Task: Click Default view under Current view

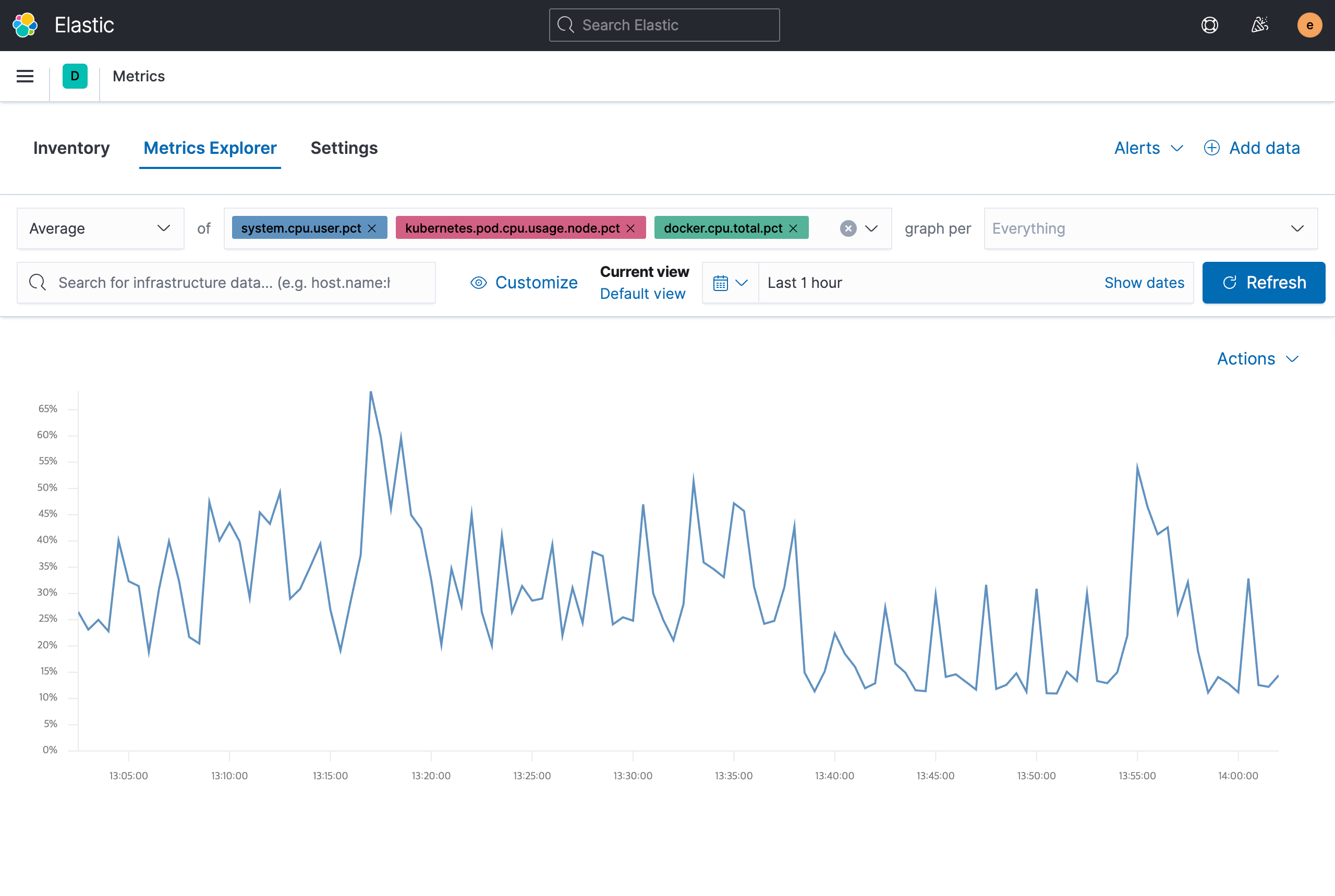Action: (642, 293)
